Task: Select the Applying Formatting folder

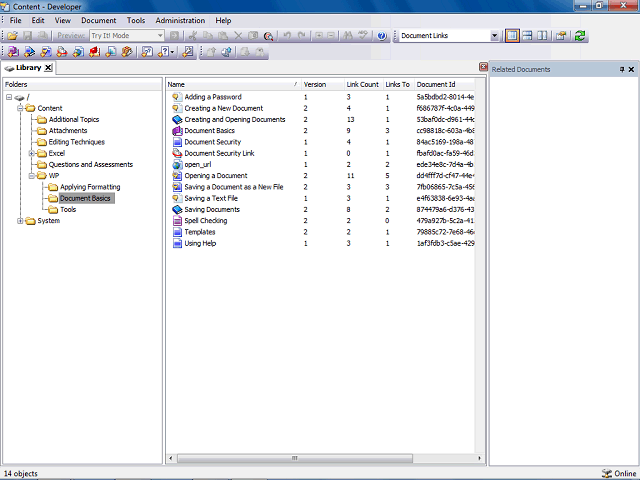Action: (x=90, y=187)
